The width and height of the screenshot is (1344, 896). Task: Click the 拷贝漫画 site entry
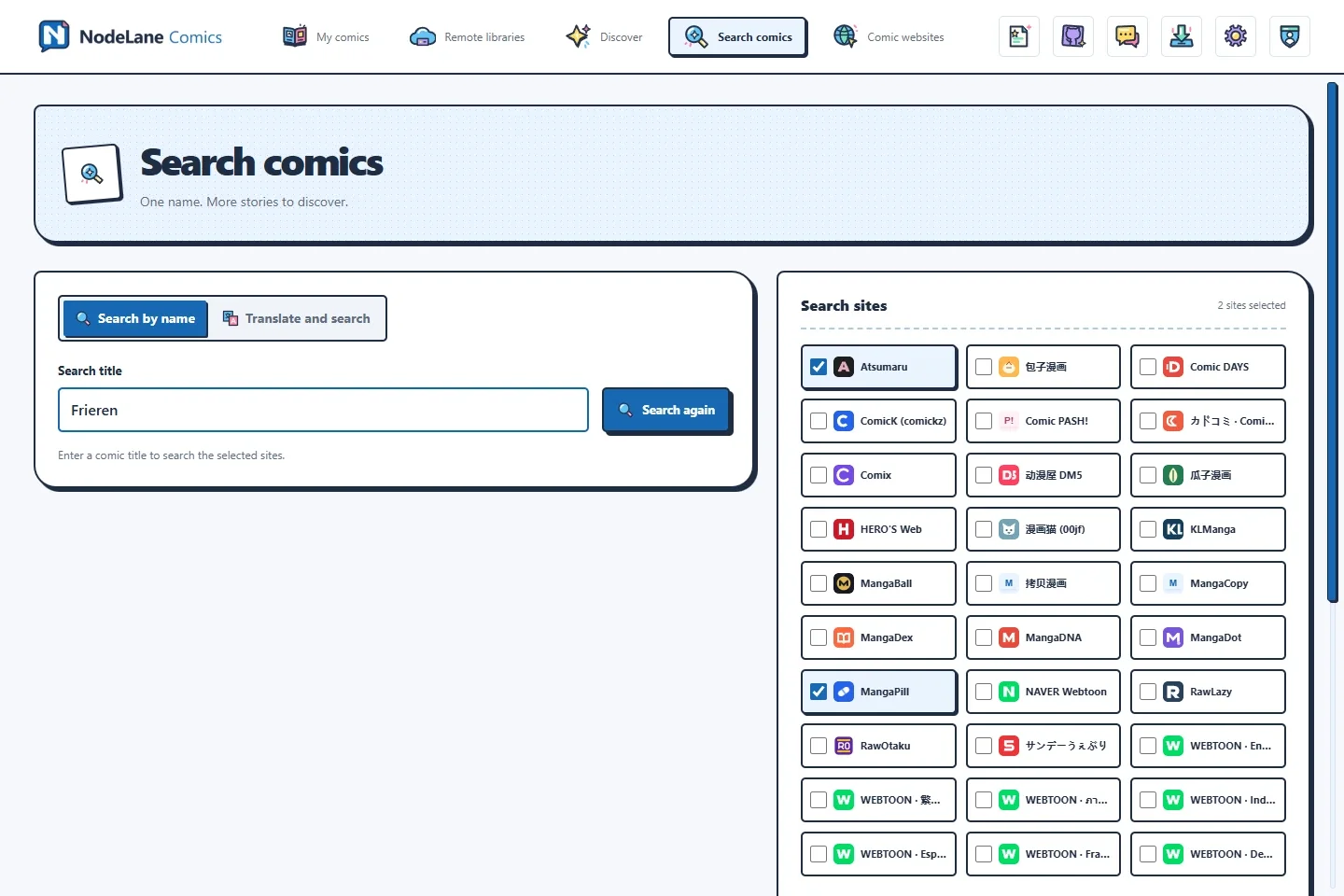tap(1043, 583)
